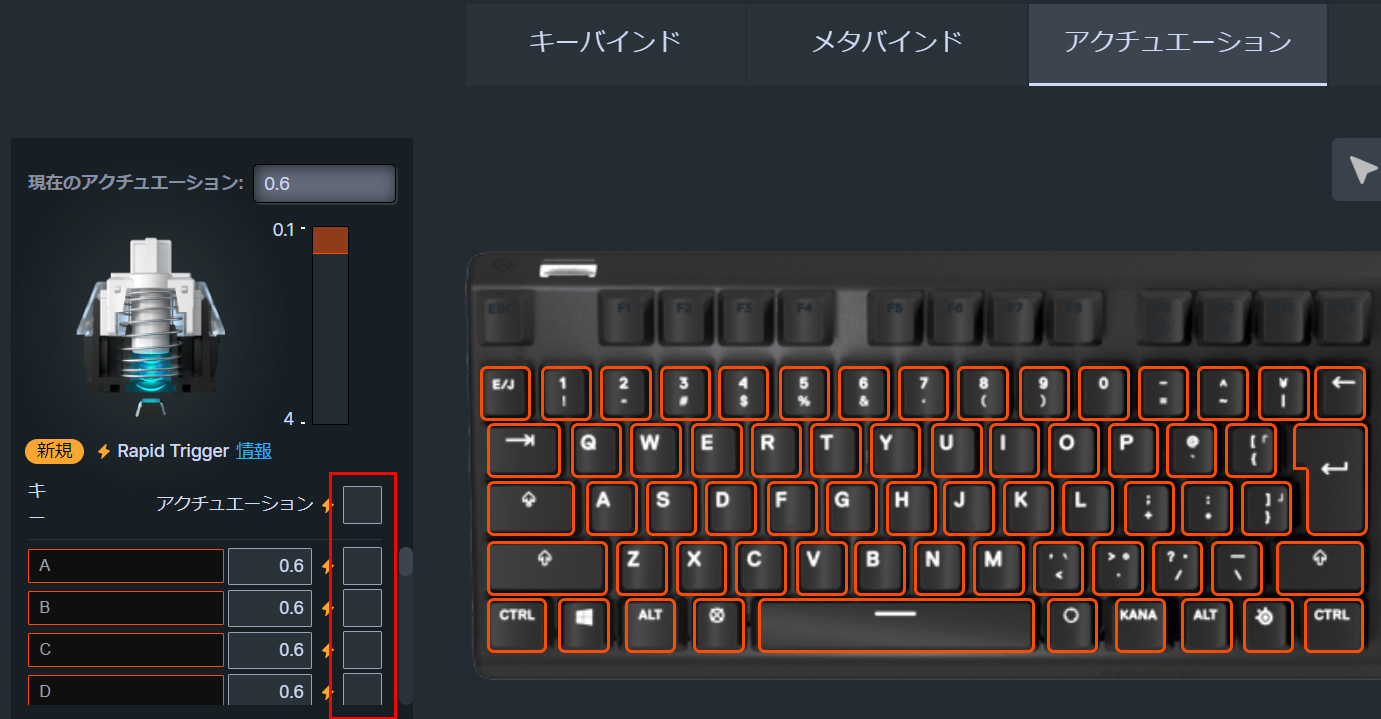The image size is (1381, 719).
Task: Select the Enter arrow key on keyboard
Action: point(1330,480)
